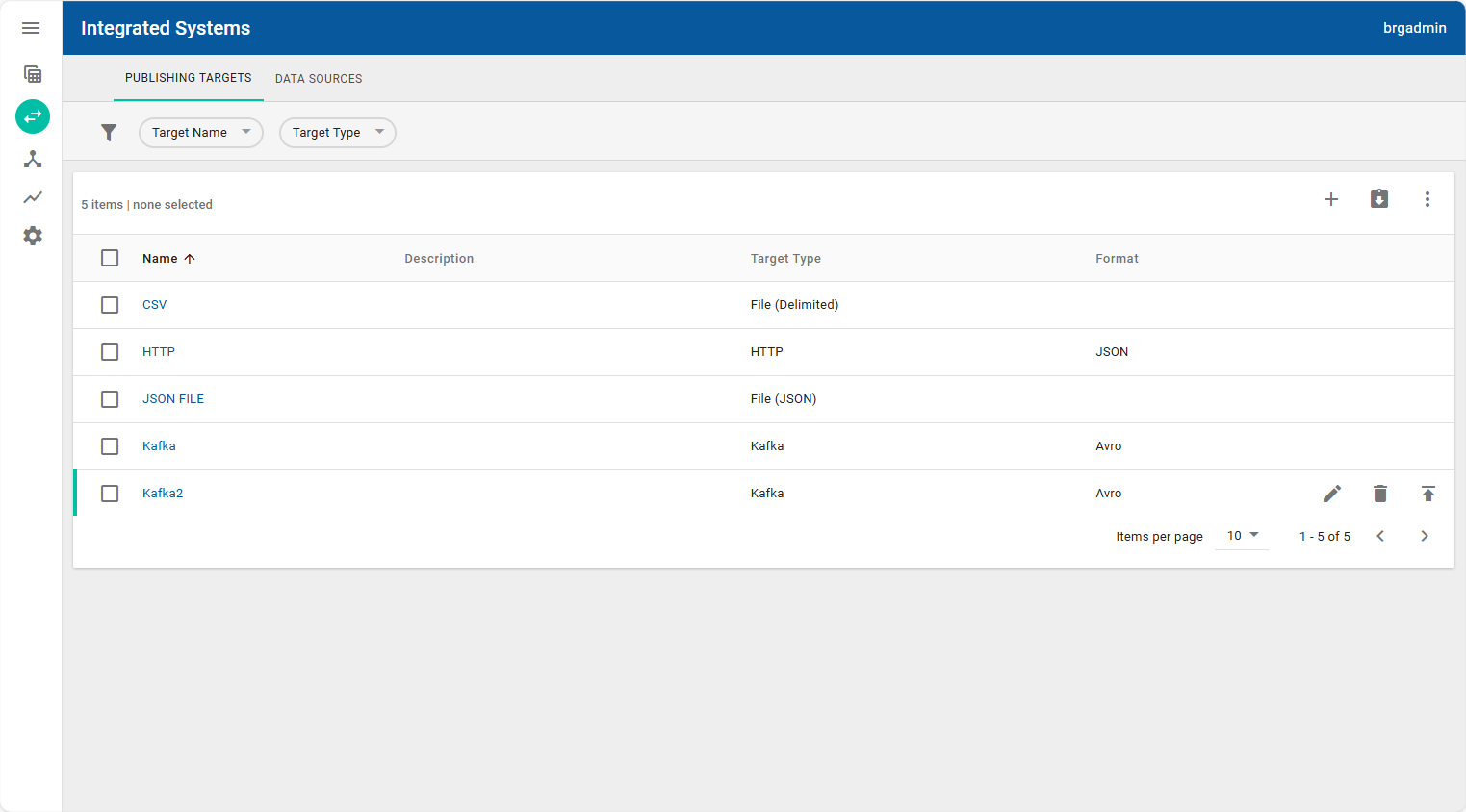This screenshot has height=812, width=1466.
Task: Add a new publishing target with plus icon
Action: pos(1331,199)
